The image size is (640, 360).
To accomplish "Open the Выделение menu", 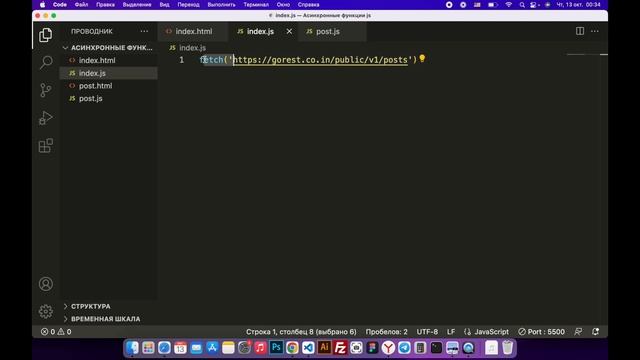I will point(137,5).
